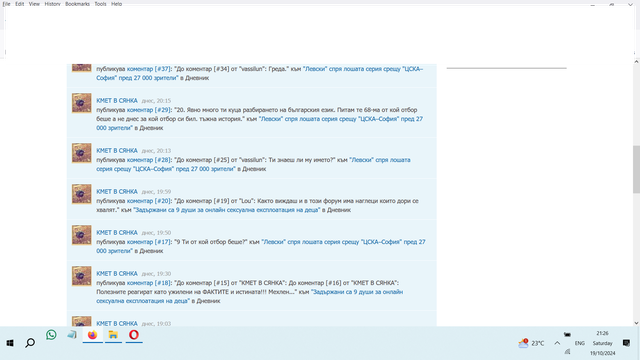
Task: Open File Explorer on the taskbar
Action: tap(113, 335)
